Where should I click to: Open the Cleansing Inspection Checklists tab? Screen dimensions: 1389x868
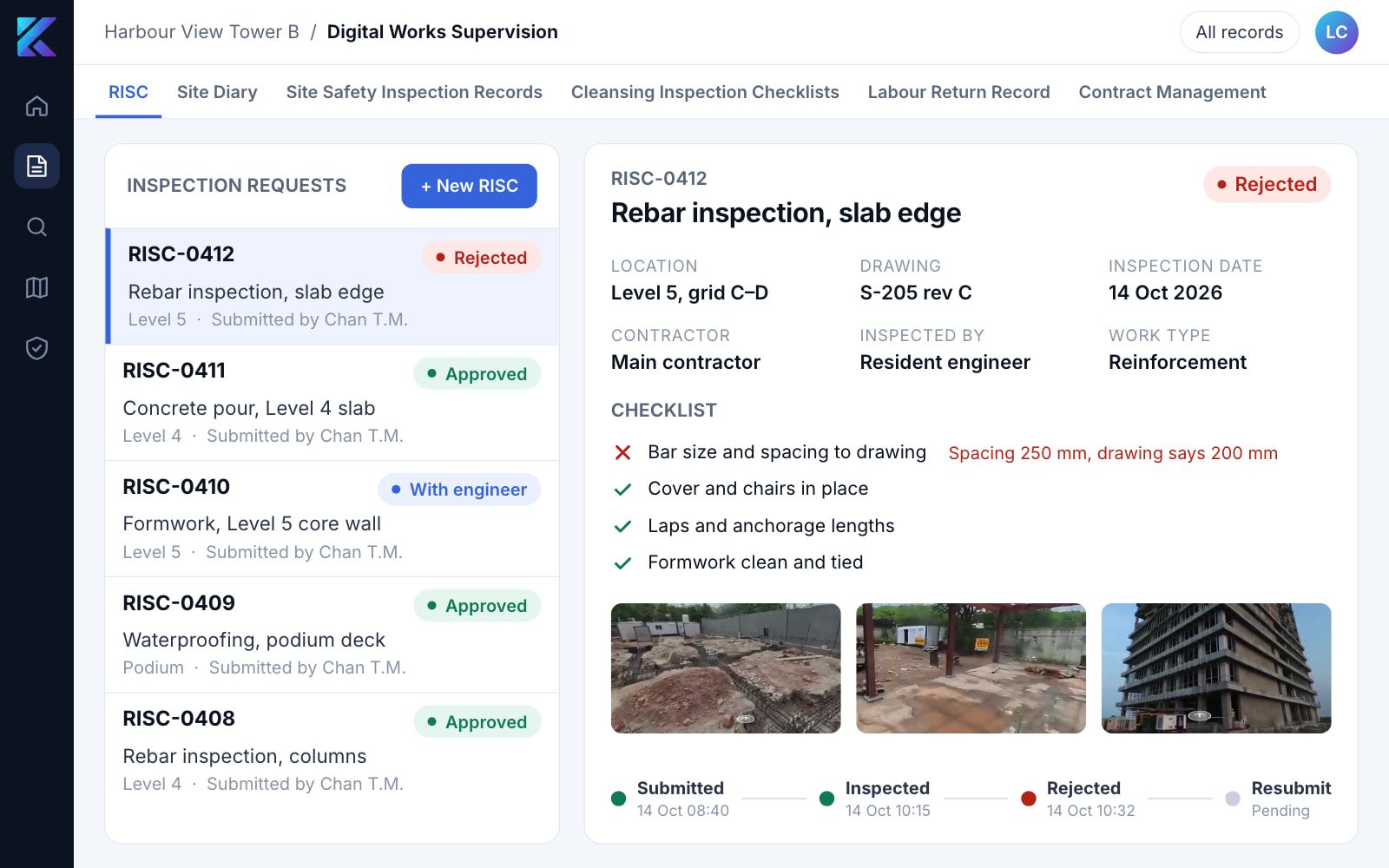pyautogui.click(x=705, y=92)
